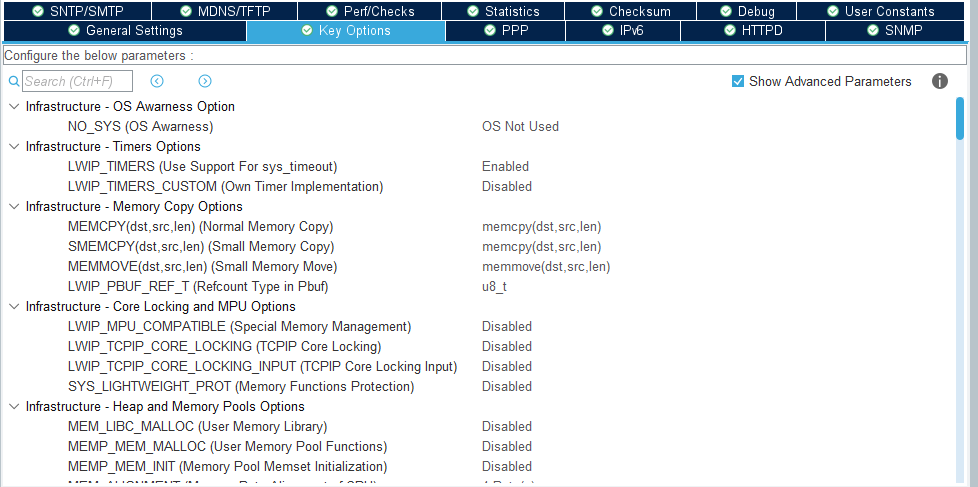Click the green check icon on Debug tab
This screenshot has width=978, height=487.
(x=725, y=11)
